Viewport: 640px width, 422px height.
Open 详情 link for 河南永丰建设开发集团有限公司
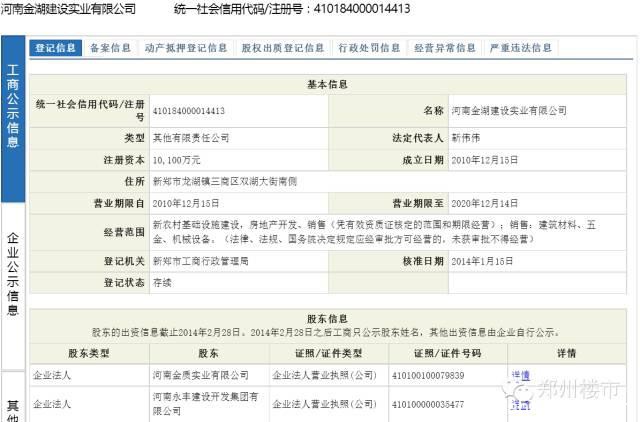[521, 404]
